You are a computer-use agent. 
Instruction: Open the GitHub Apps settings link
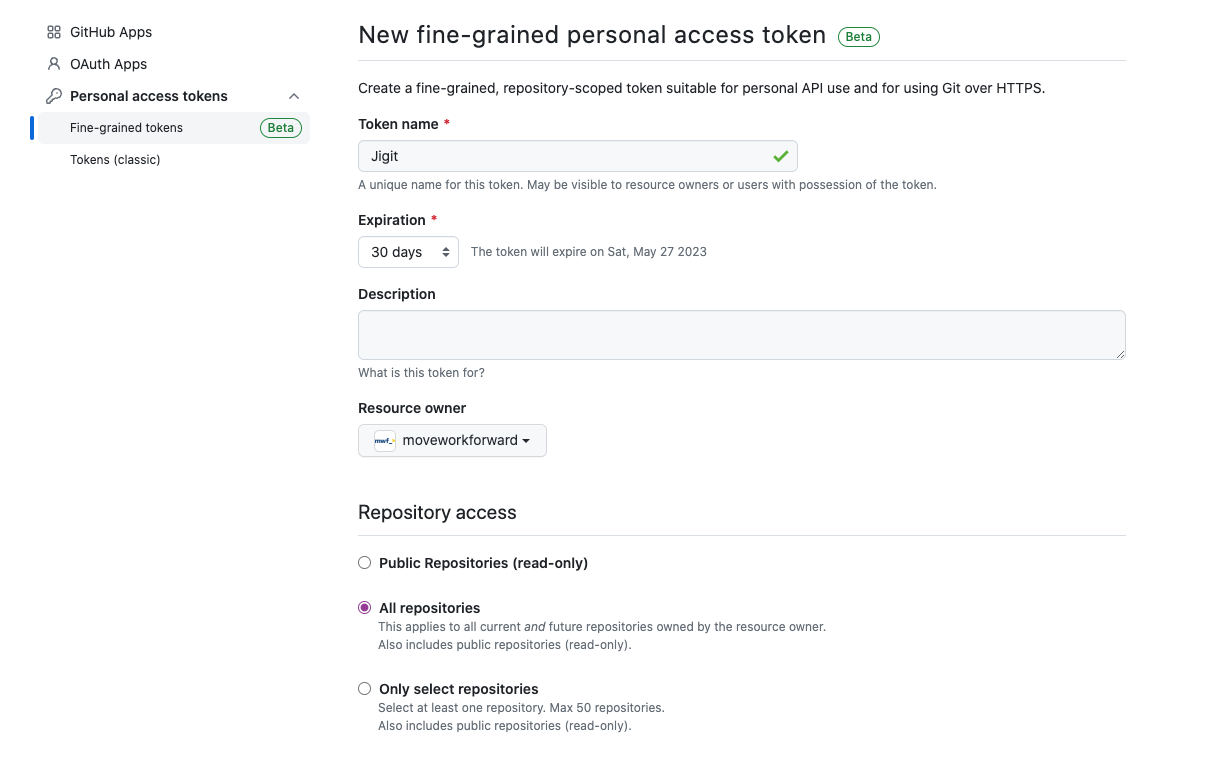[111, 32]
